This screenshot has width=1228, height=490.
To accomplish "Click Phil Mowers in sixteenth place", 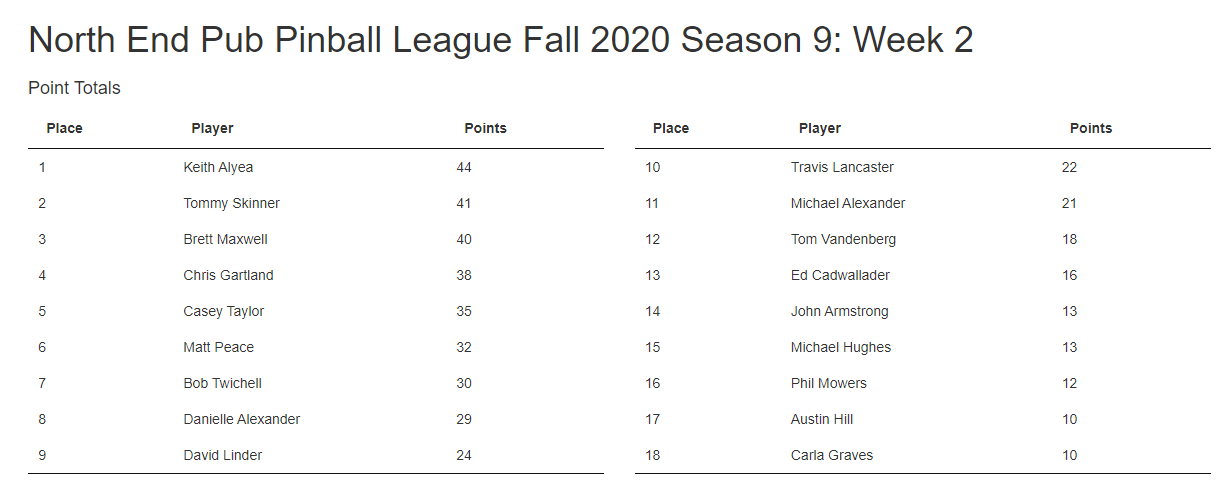I will point(828,383).
